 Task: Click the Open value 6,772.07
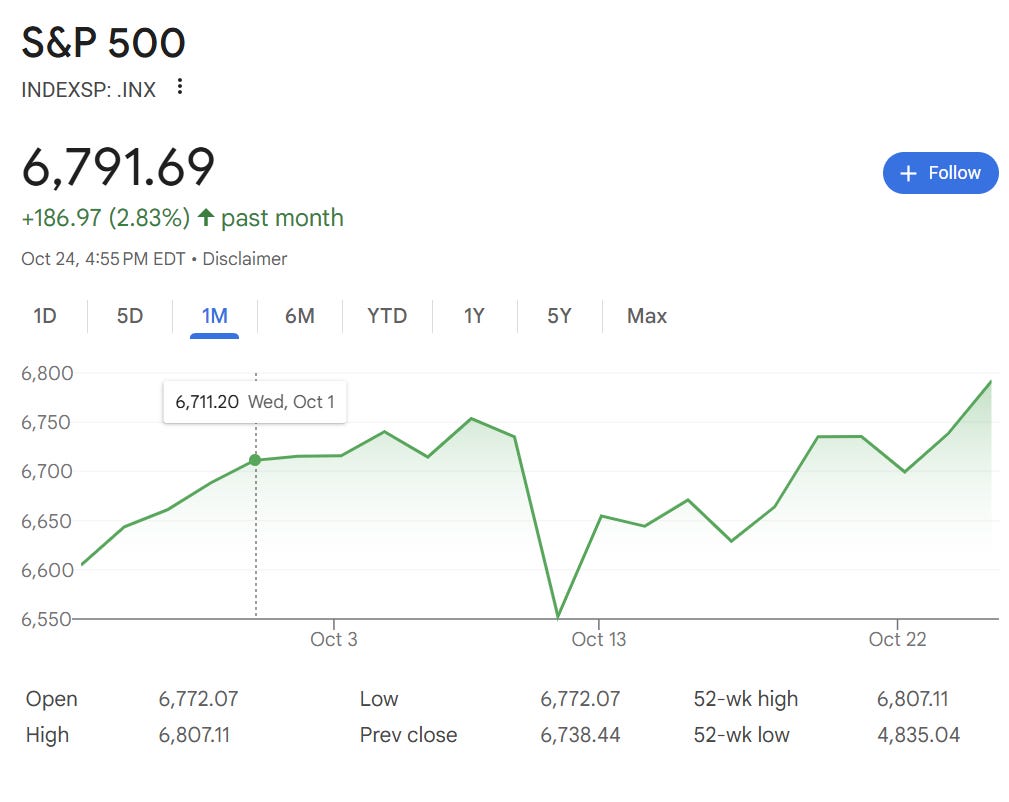[x=198, y=699]
